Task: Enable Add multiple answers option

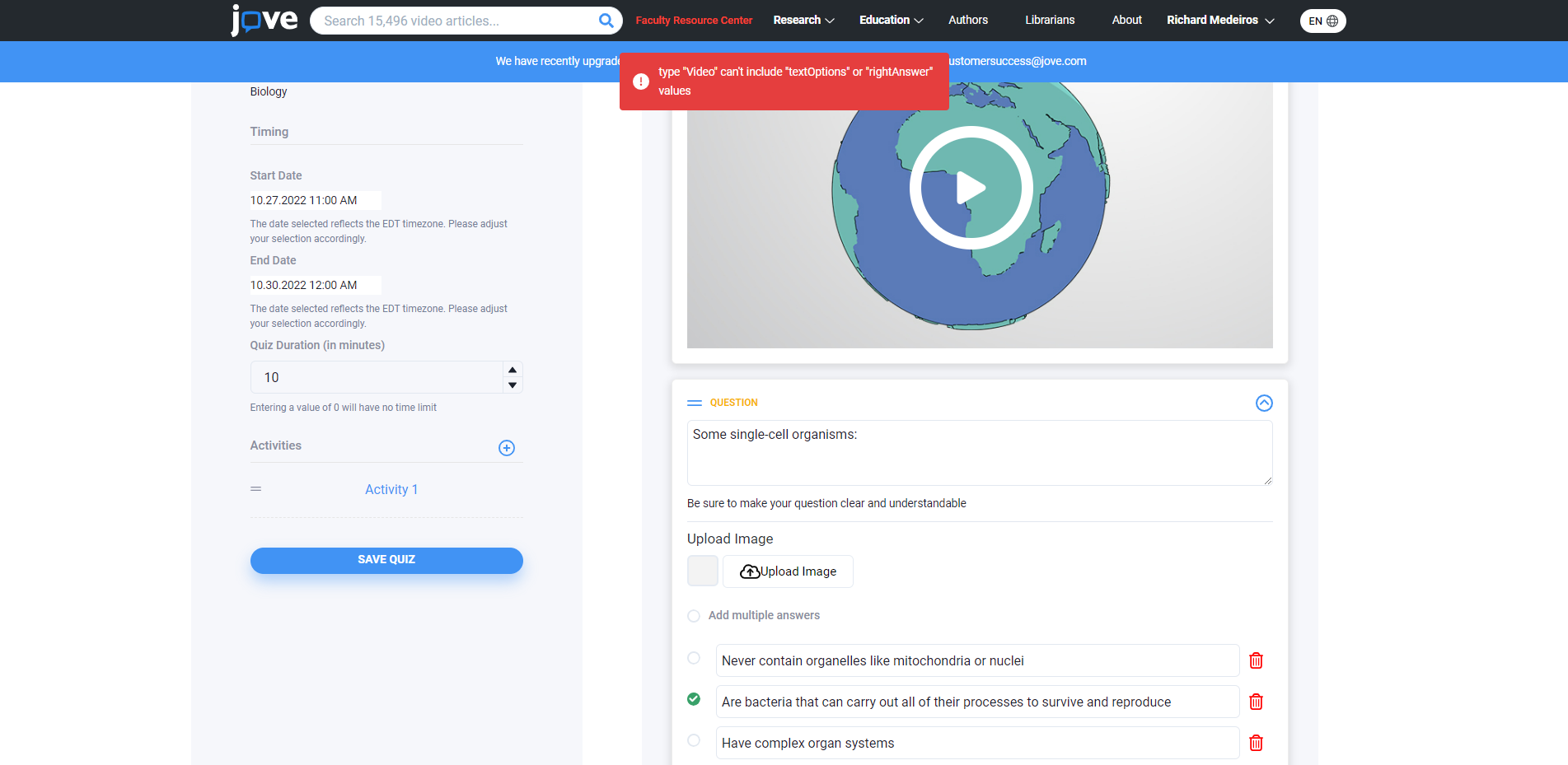Action: [694, 616]
